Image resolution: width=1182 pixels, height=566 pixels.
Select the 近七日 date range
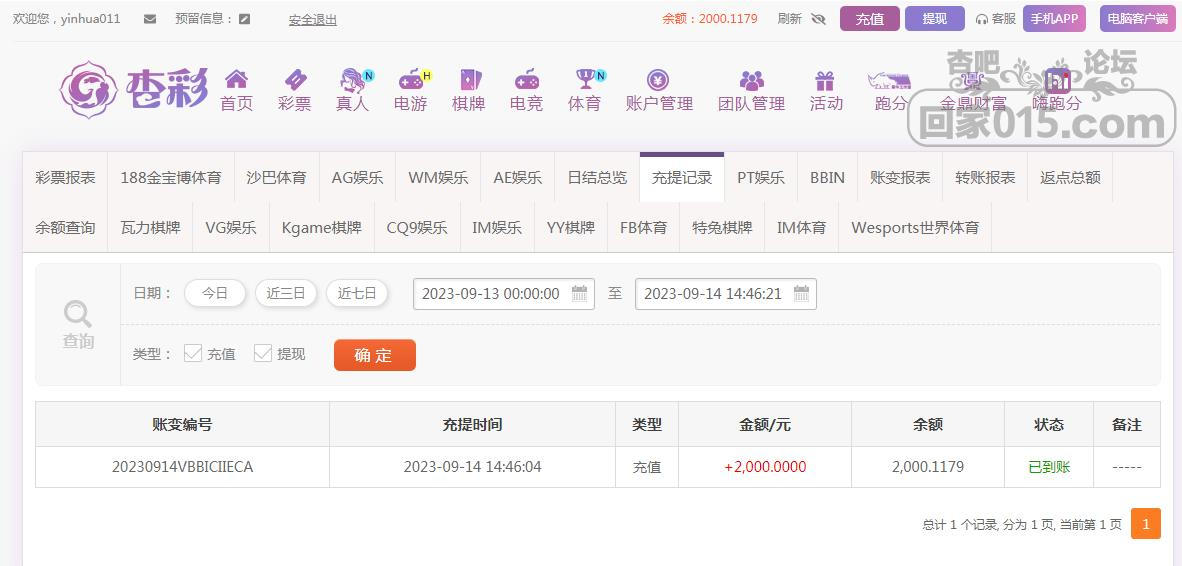click(357, 293)
